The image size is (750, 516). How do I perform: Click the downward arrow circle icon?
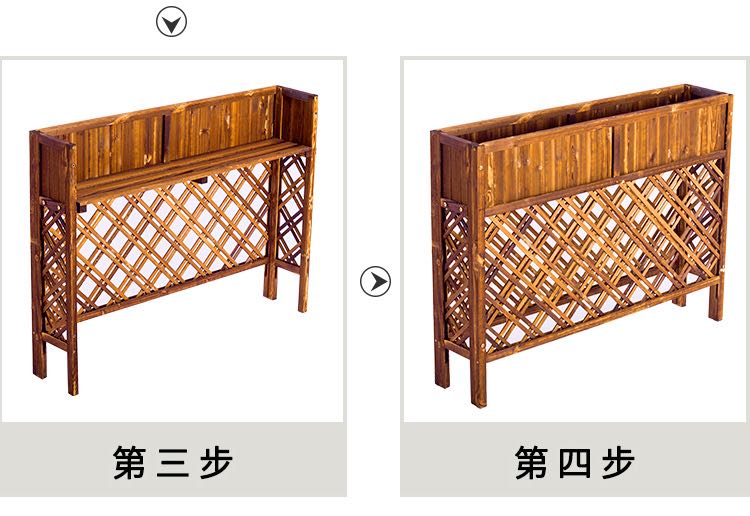171,22
